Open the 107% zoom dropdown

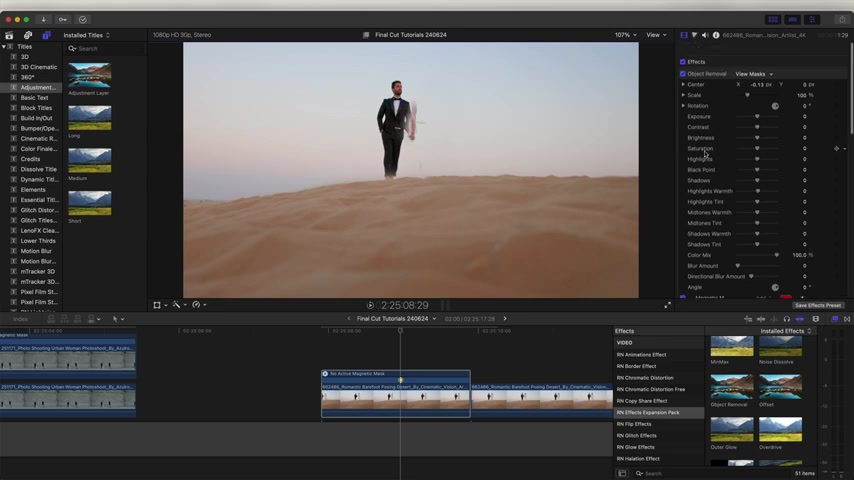(625, 35)
